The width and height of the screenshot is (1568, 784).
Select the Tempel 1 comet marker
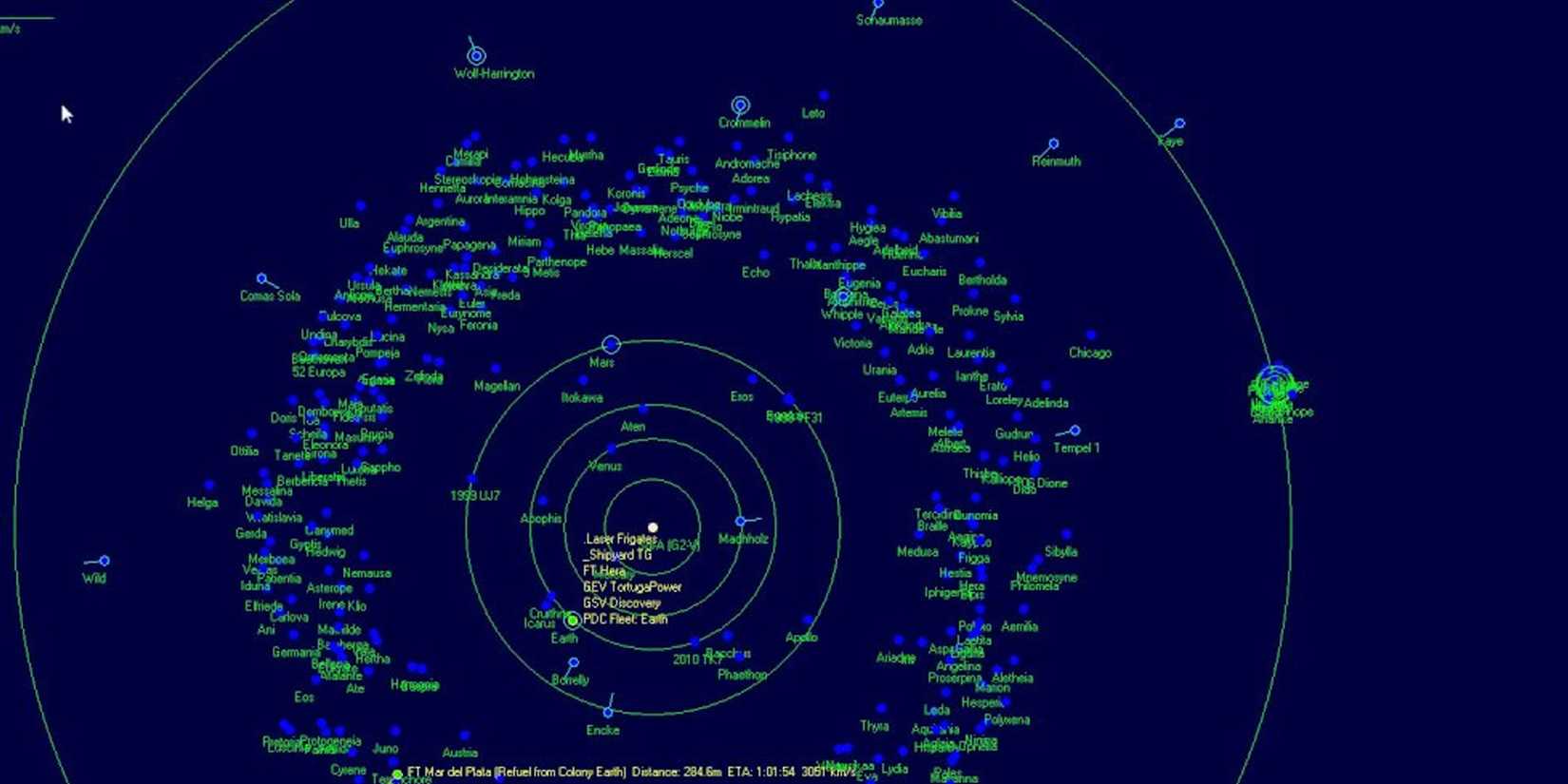click(x=1075, y=431)
